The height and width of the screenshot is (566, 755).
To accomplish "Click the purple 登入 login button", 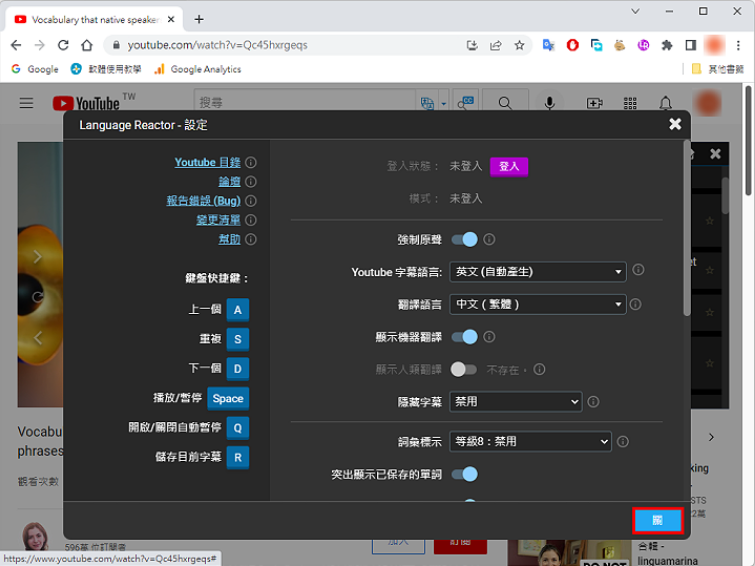I will coord(509,167).
